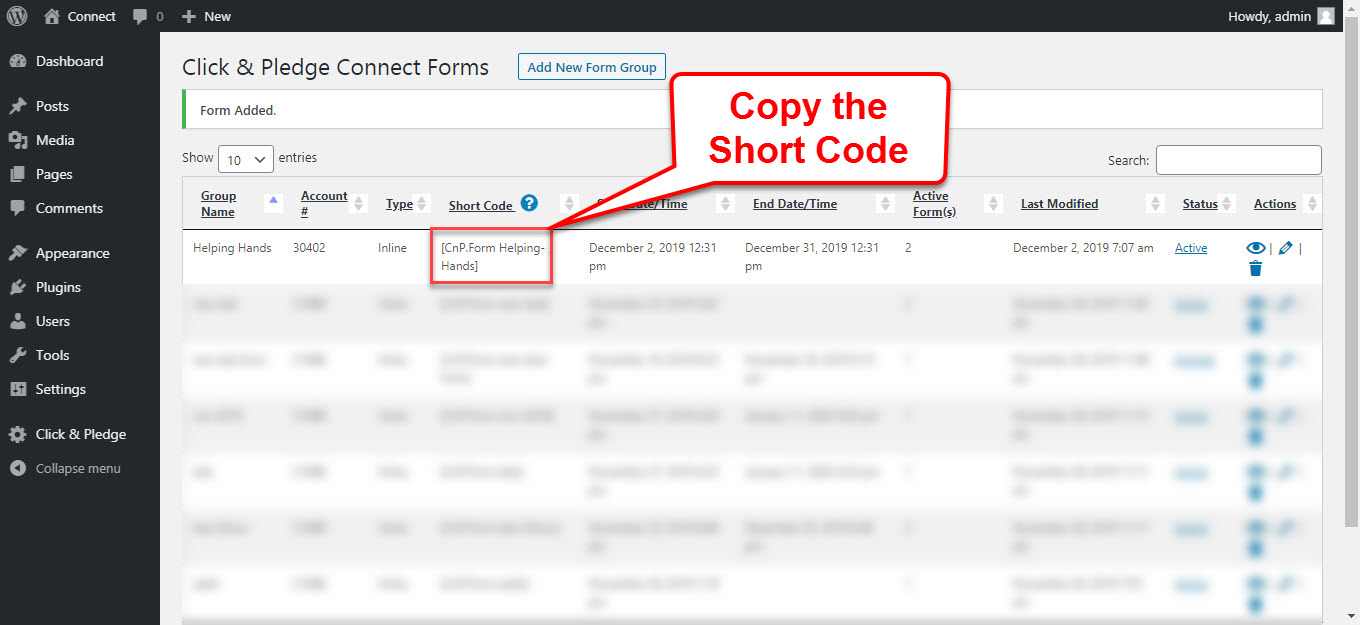This screenshot has width=1360, height=625.
Task: Open the Users person icon
Action: [x=18, y=321]
